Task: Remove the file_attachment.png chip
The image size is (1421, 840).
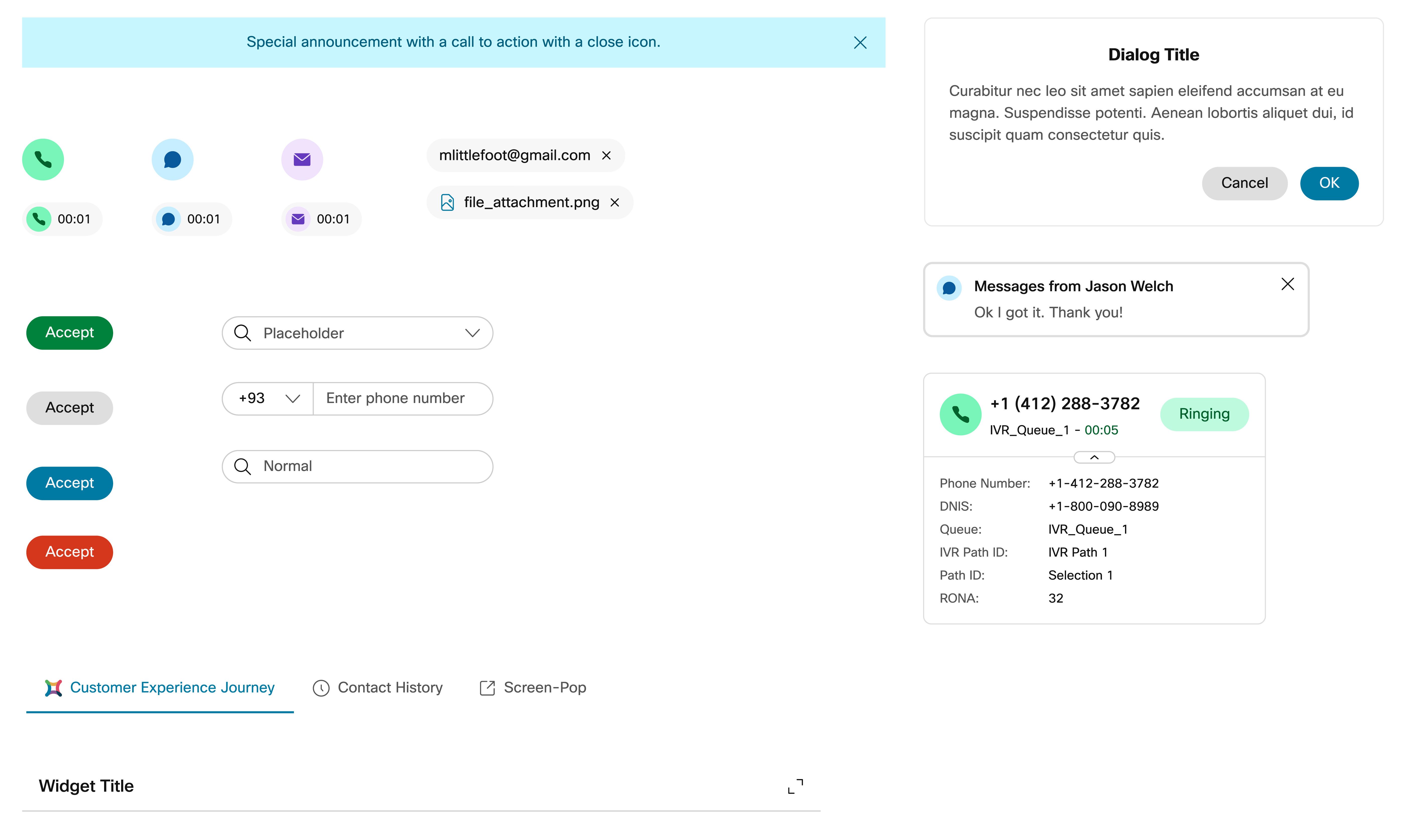Action: (615, 202)
